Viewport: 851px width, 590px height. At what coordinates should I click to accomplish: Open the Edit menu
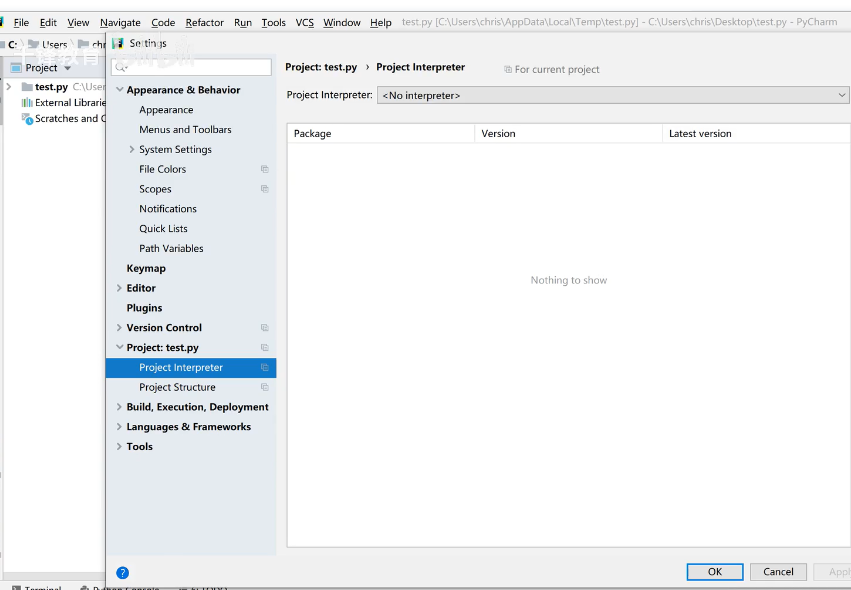(x=48, y=22)
